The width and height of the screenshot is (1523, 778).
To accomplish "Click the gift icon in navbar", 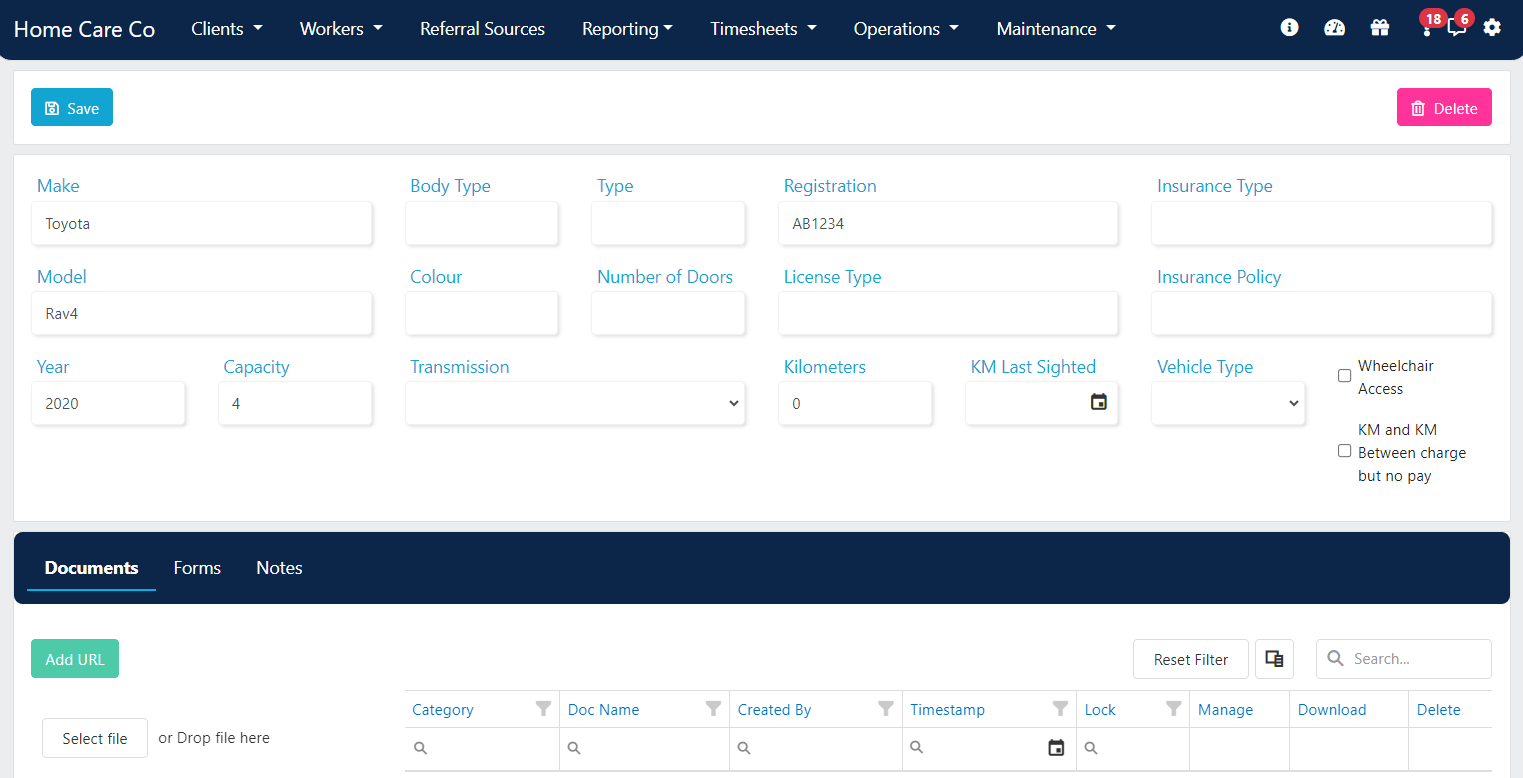I will [x=1380, y=28].
